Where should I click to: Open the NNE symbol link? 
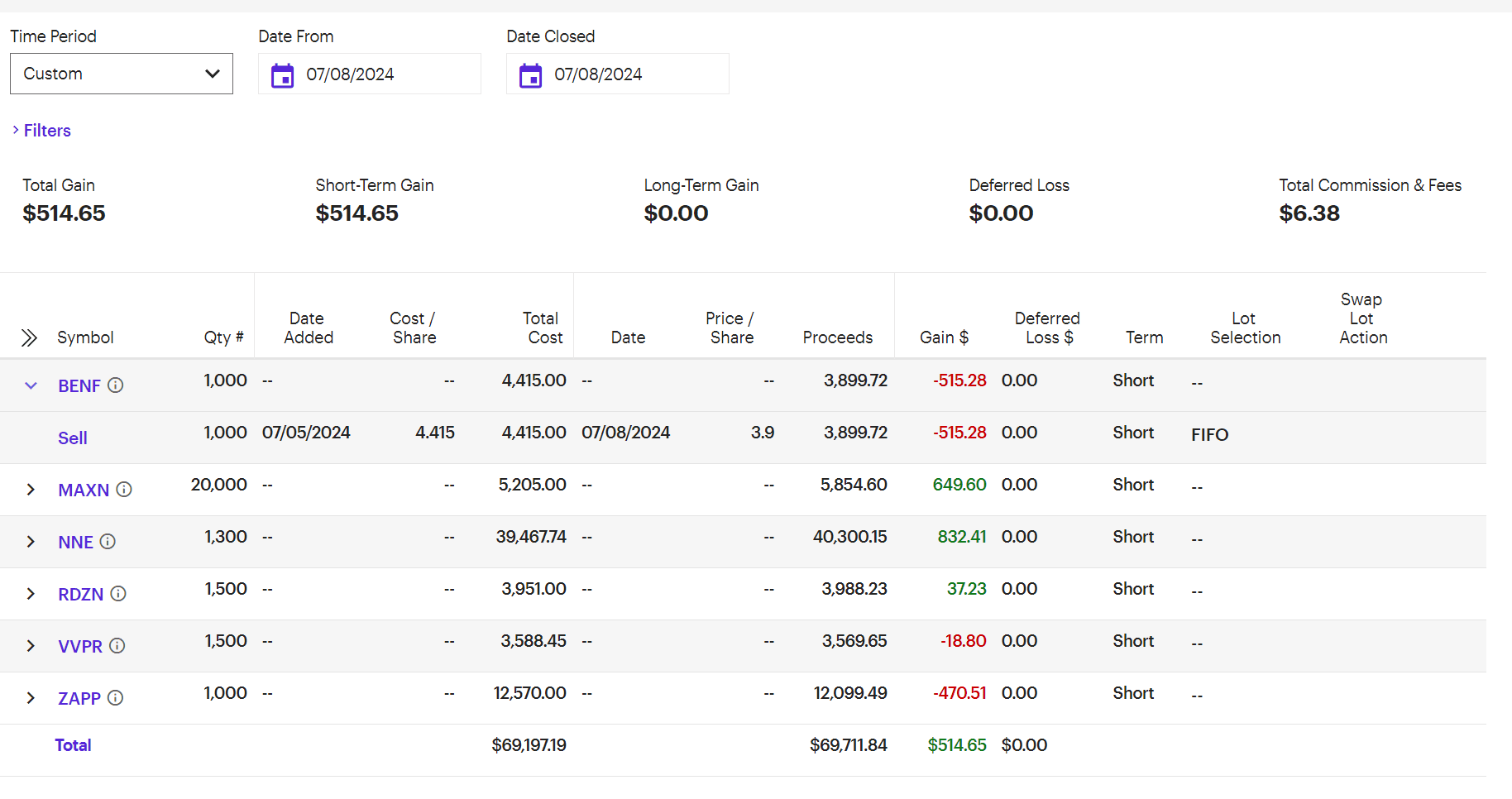pos(75,543)
